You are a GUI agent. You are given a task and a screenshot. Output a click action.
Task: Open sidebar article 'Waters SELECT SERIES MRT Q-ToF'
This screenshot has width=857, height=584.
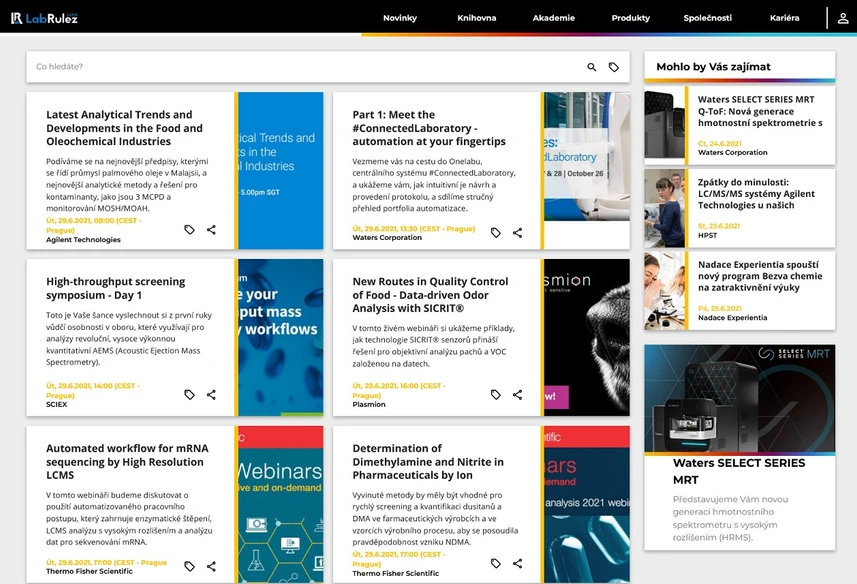point(760,111)
